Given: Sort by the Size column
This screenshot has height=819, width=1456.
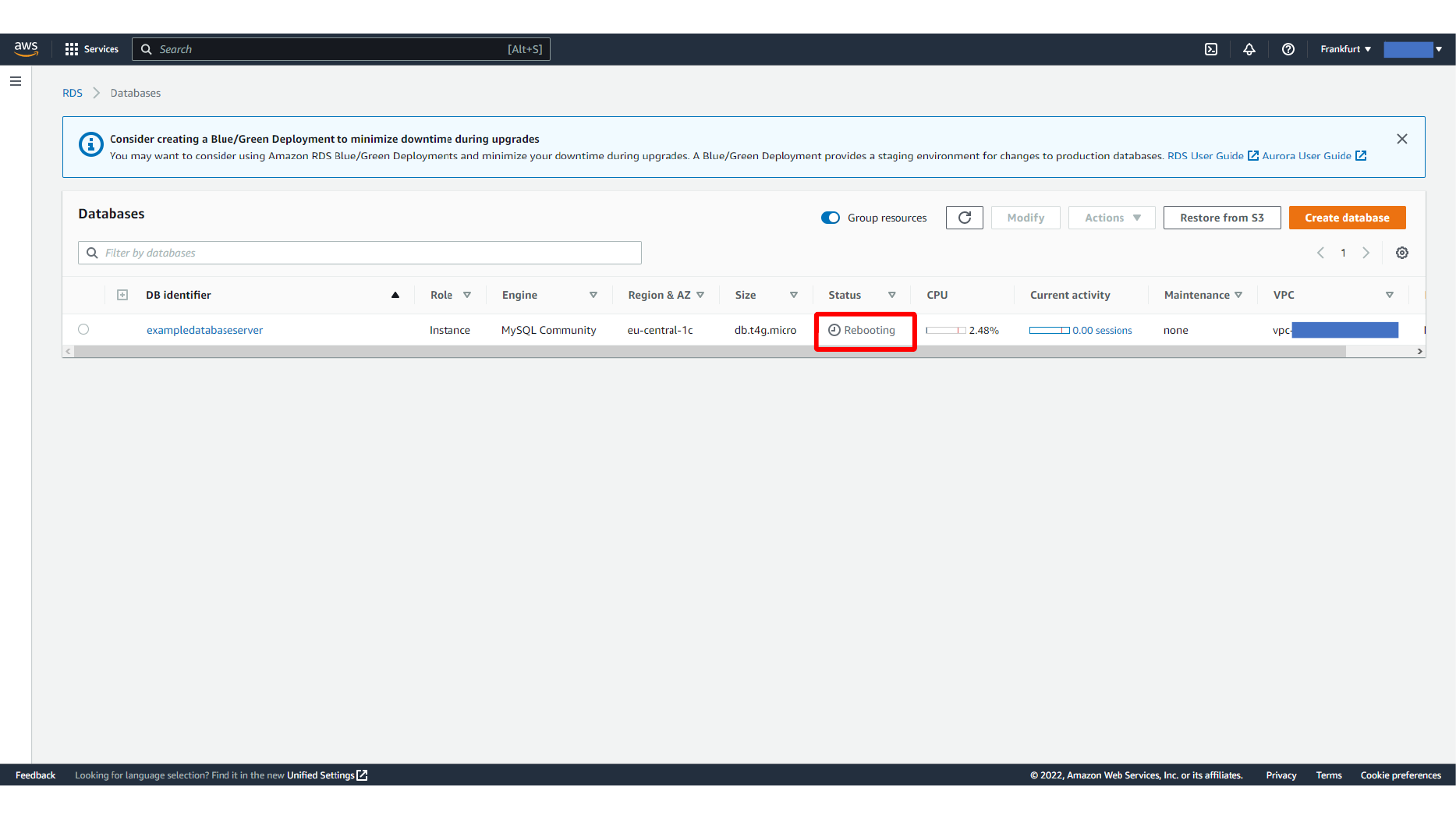Looking at the screenshot, I should click(793, 295).
